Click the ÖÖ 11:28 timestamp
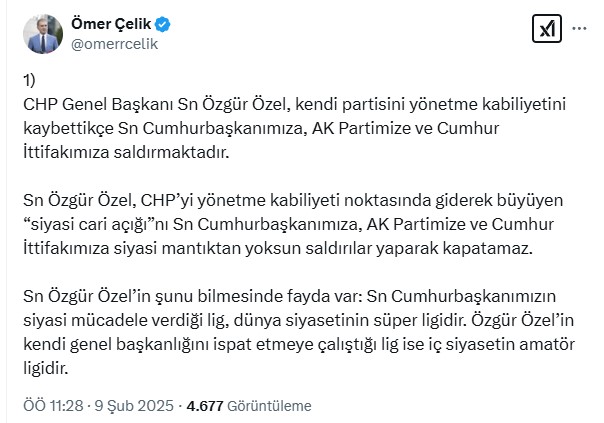The height and width of the screenshot is (423, 604). click(x=53, y=406)
